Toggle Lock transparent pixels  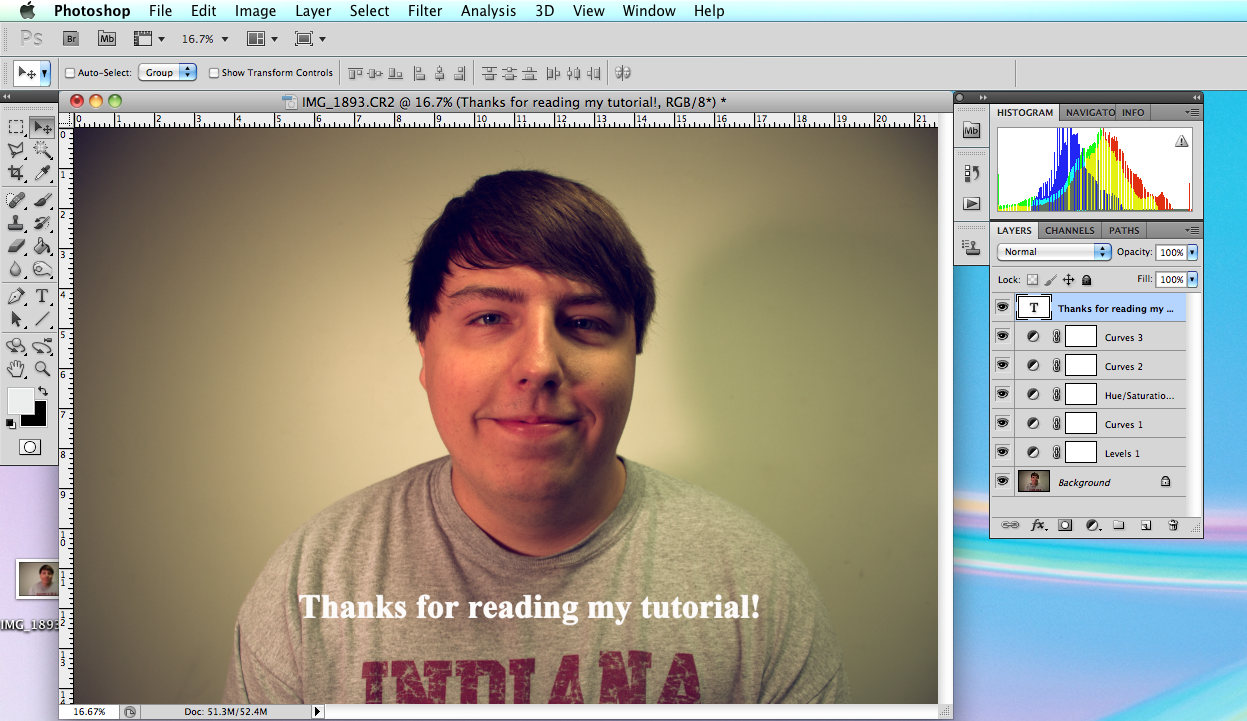tap(1033, 280)
